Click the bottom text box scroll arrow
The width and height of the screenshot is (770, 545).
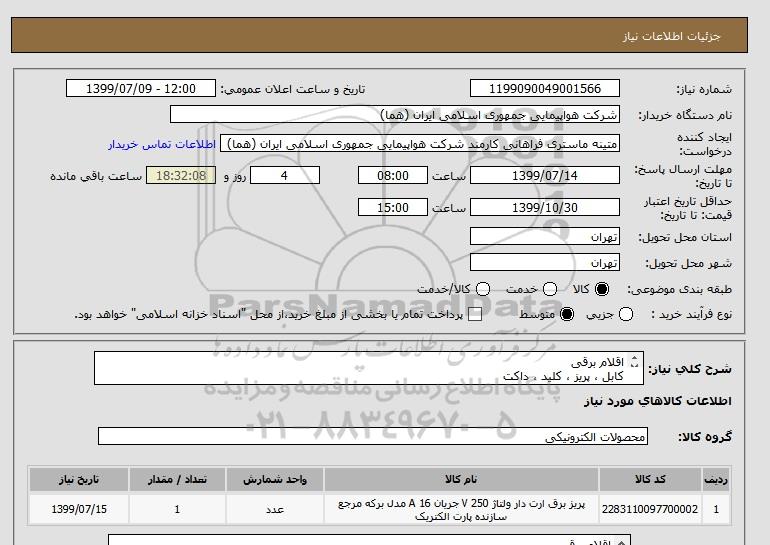tap(621, 542)
